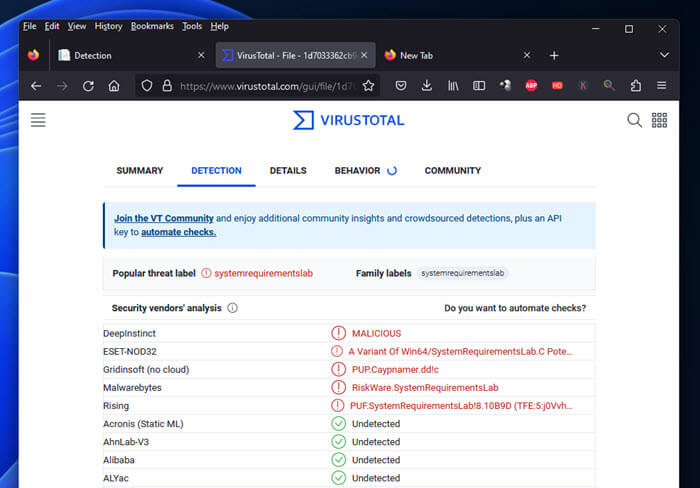
Task: Focus the virustotal.com URL address field
Action: click(x=266, y=86)
